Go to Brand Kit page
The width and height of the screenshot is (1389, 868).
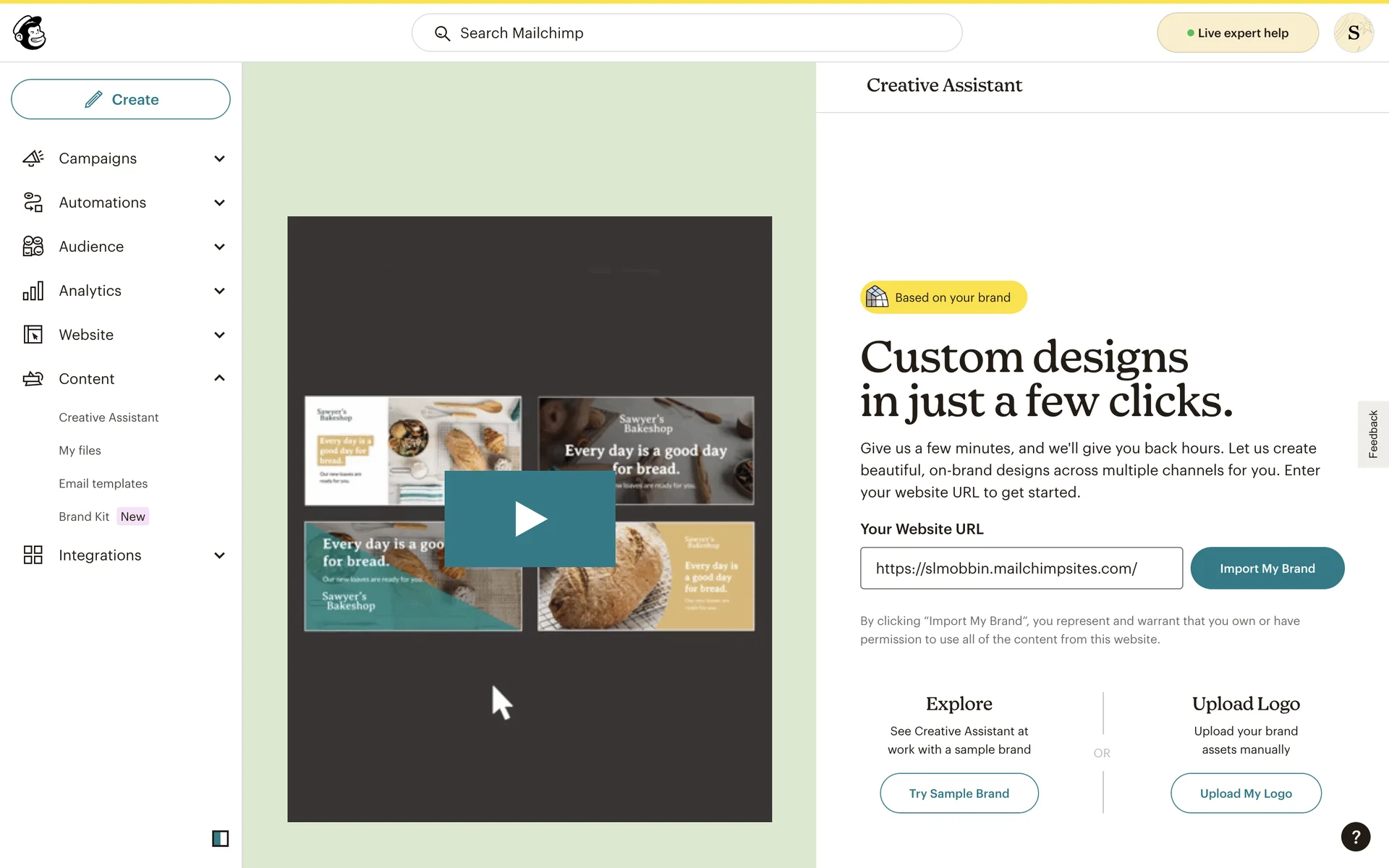pos(84,516)
